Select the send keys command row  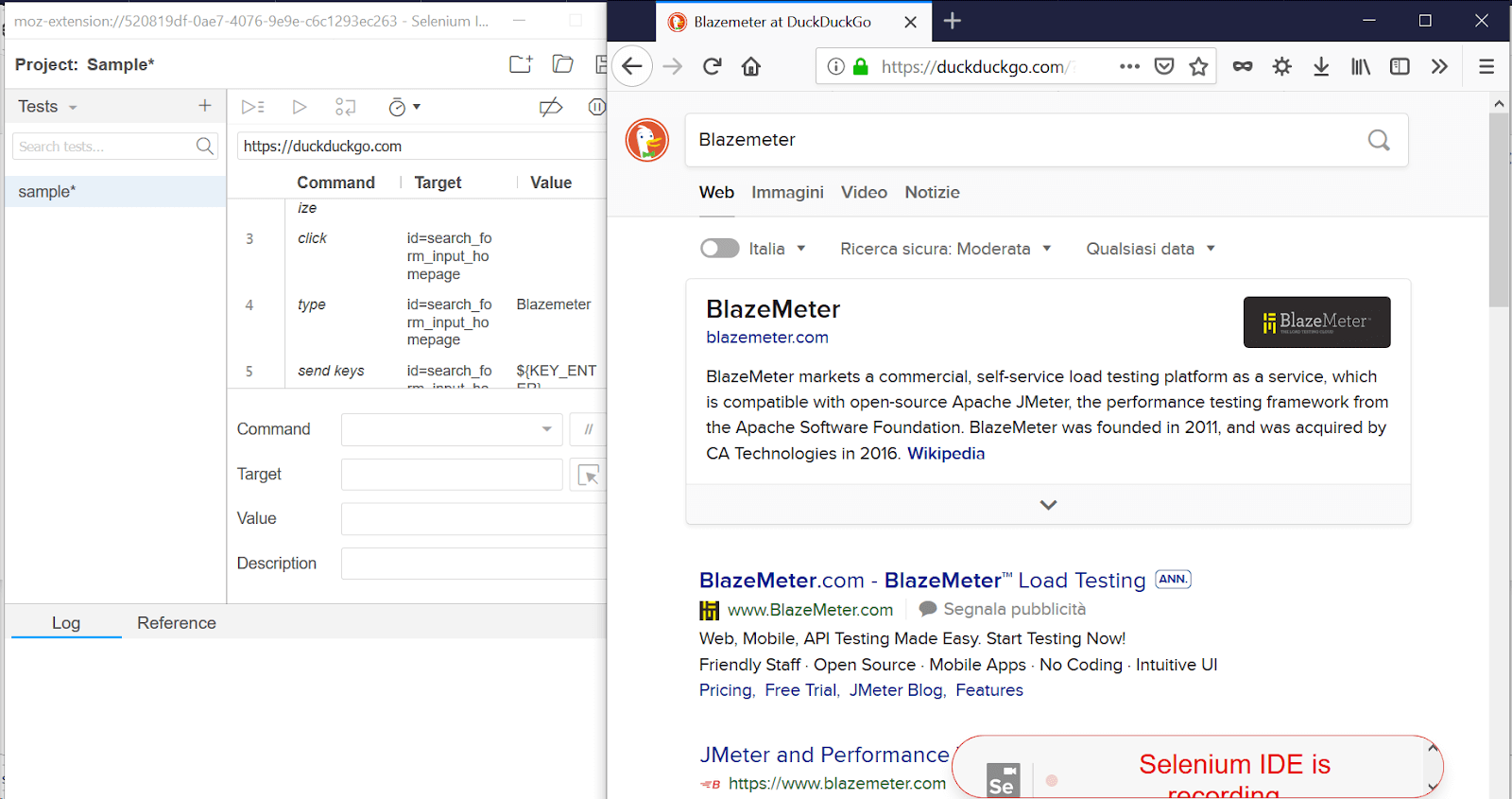417,373
